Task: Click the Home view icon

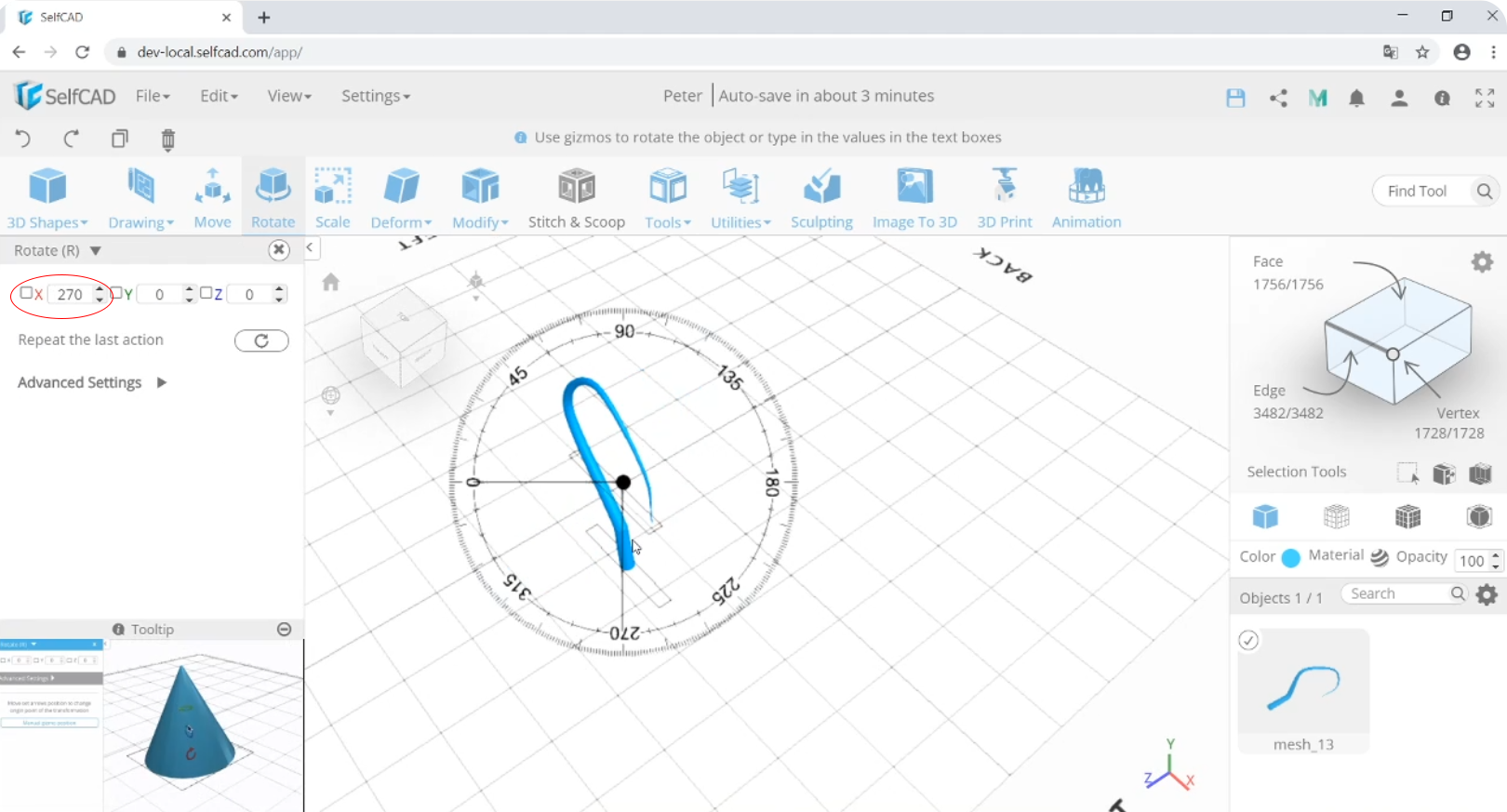Action: (330, 282)
